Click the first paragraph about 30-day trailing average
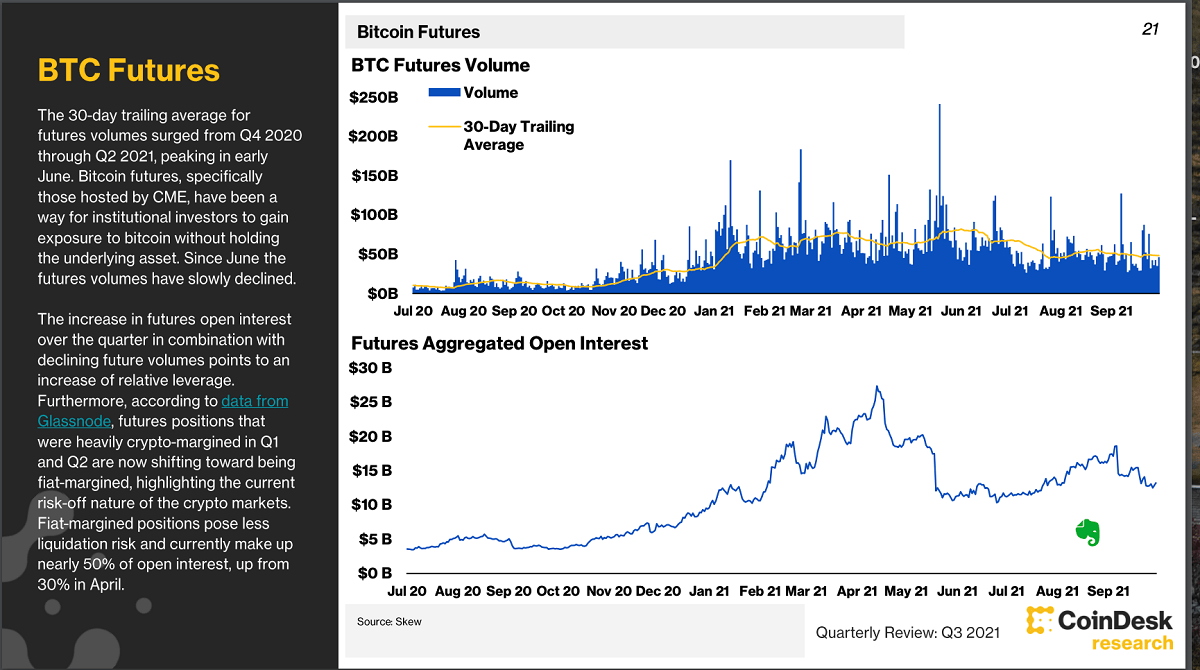Image resolution: width=1200 pixels, height=670 pixels. [x=170, y=197]
